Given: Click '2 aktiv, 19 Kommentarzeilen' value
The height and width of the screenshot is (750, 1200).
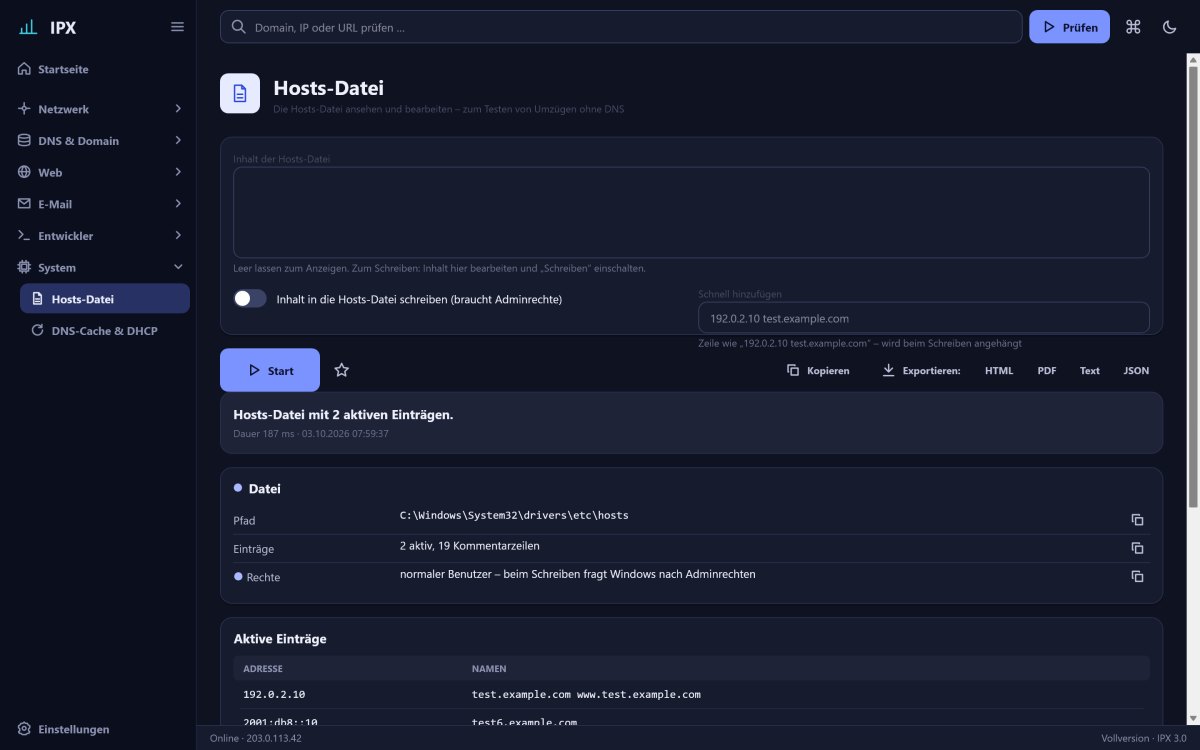Looking at the screenshot, I should tap(469, 546).
